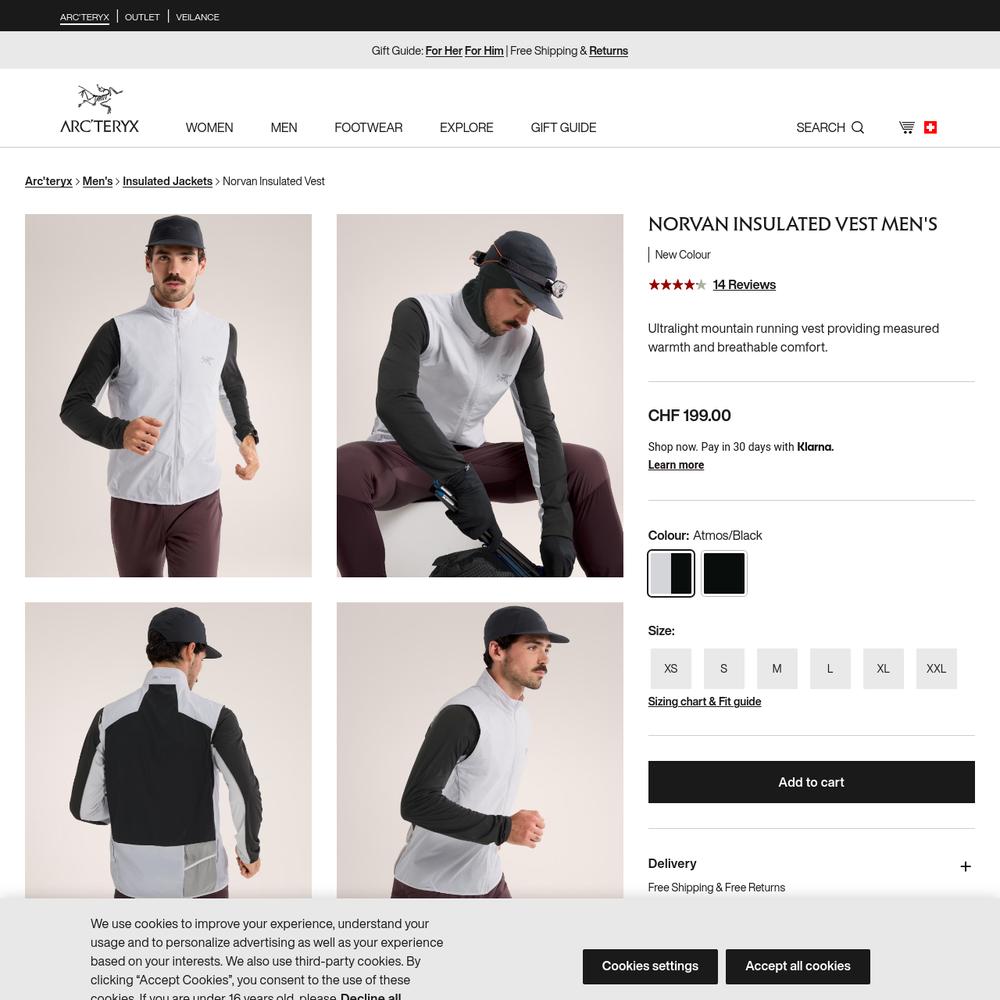The image size is (1000, 1000).
Task: Click the Add to cart button
Action: (811, 782)
